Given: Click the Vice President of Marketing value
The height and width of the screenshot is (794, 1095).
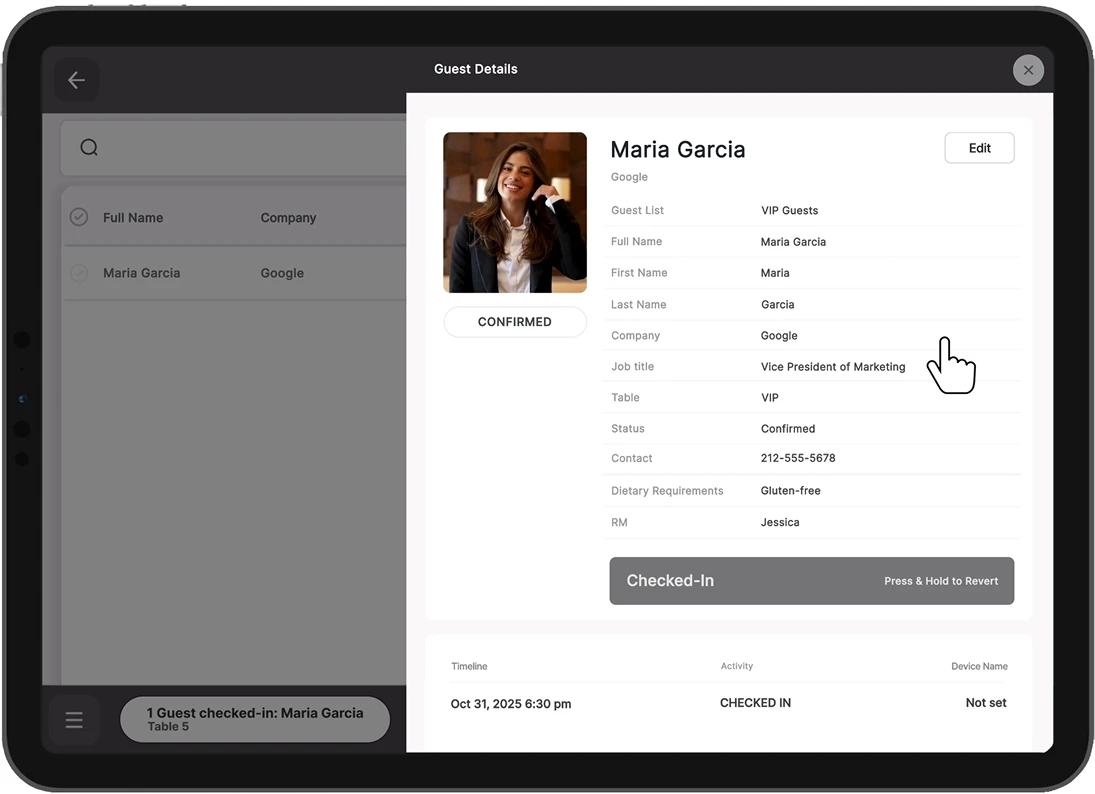Looking at the screenshot, I should [832, 367].
